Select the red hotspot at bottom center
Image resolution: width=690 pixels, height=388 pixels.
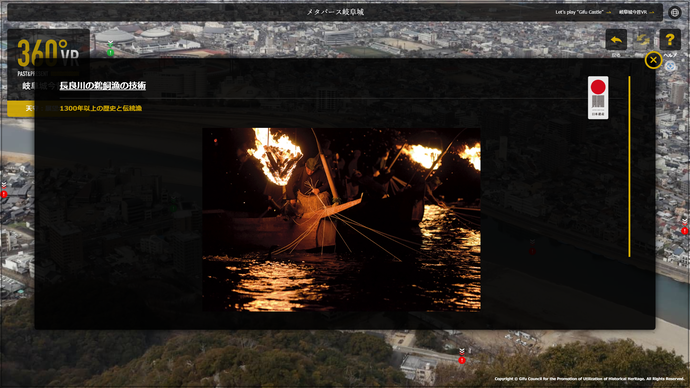[462, 360]
